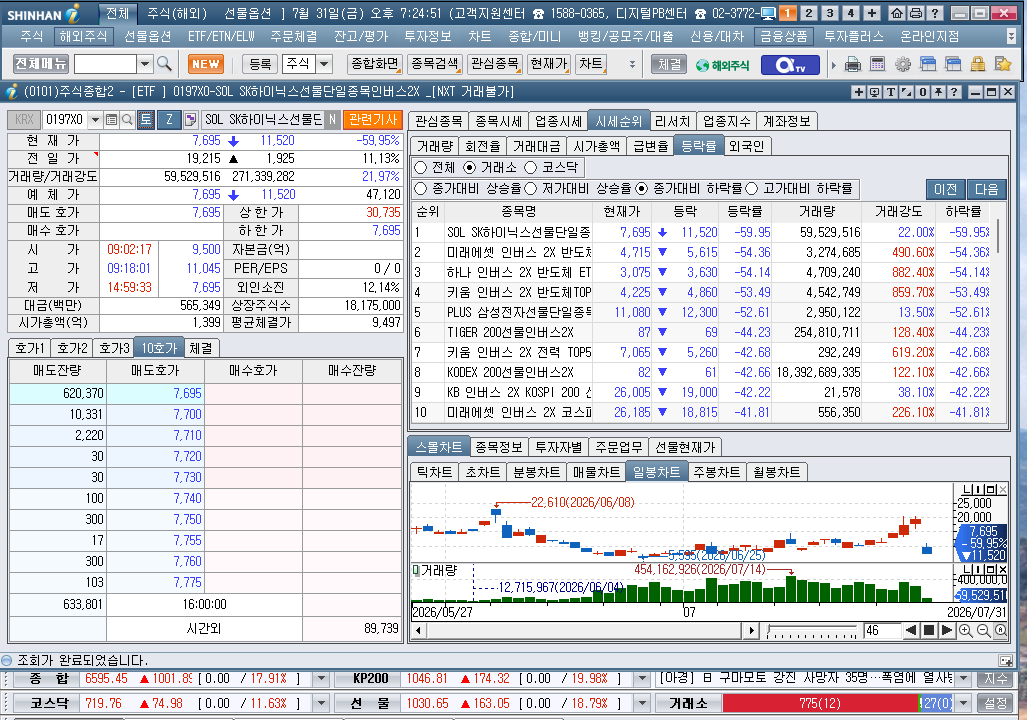Click the 관련기사 button
This screenshot has width=1027, height=720.
click(x=372, y=119)
